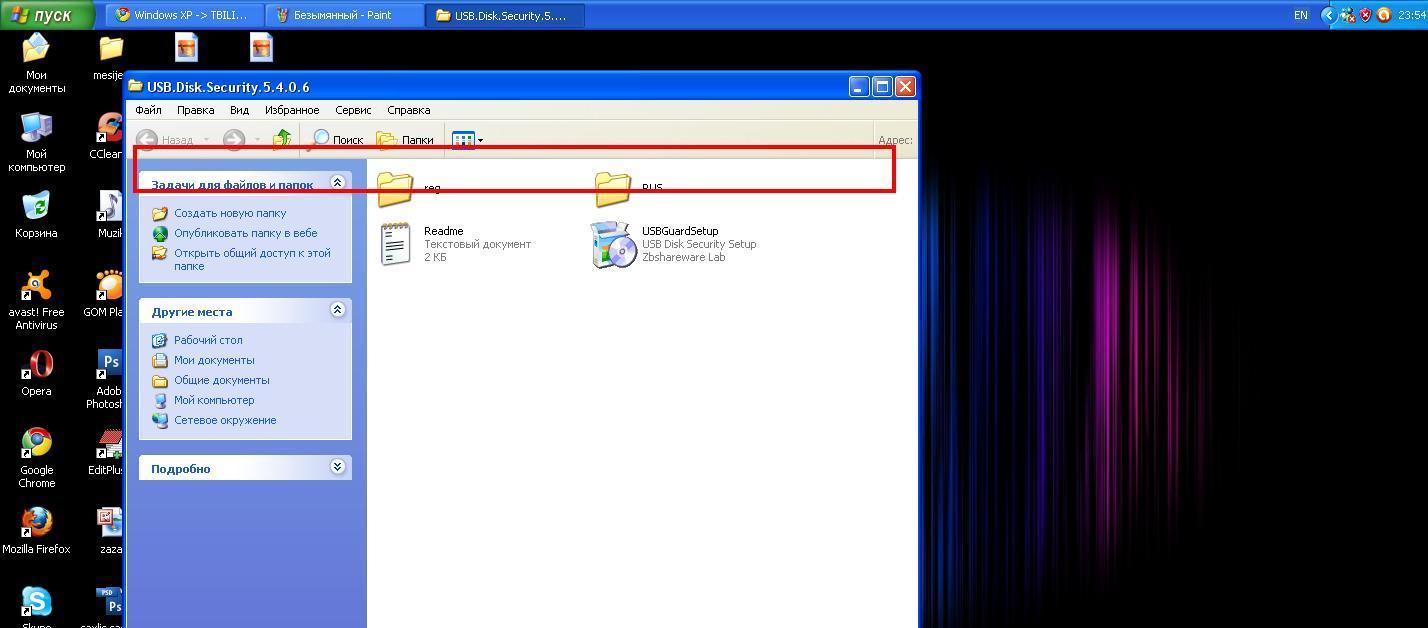
Task: Click the orange avast tray icon
Action: click(x=1384, y=15)
